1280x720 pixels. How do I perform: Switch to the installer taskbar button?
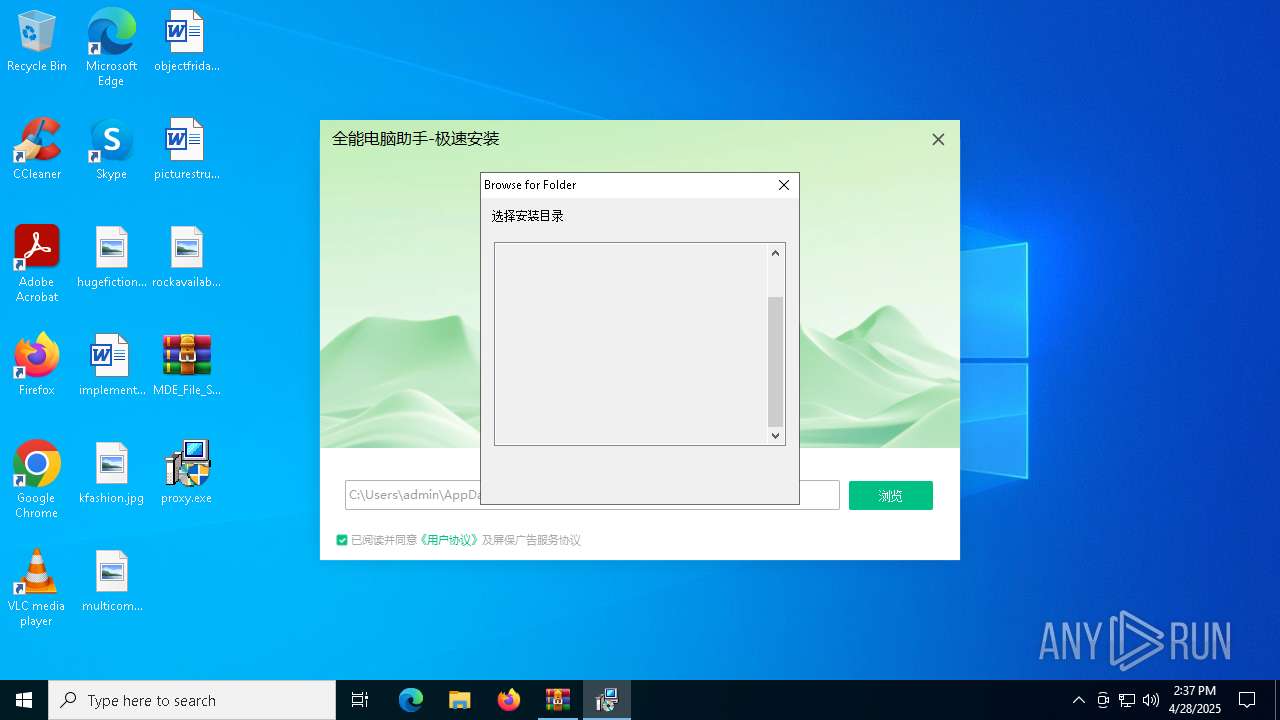[x=607, y=700]
